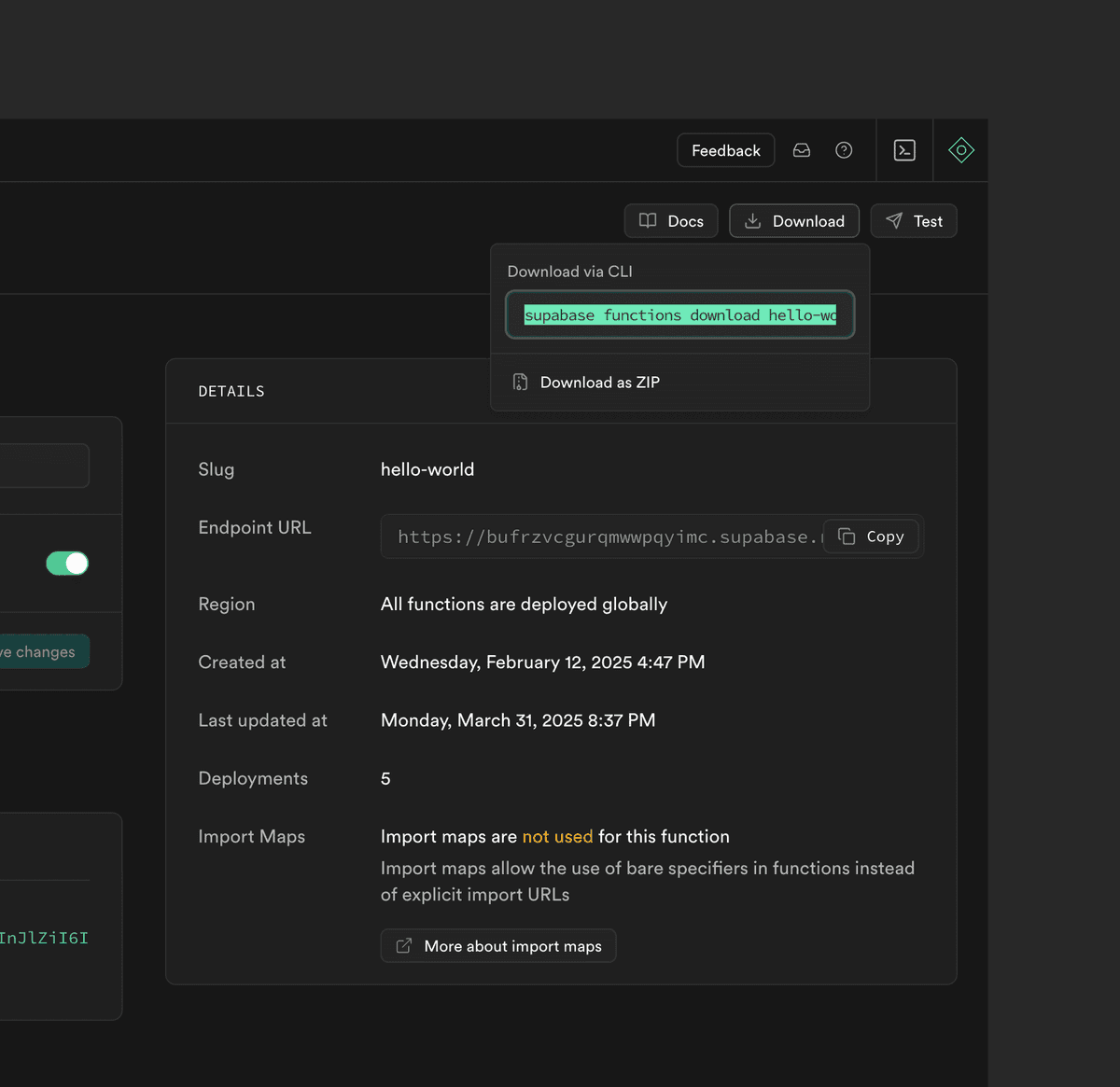1120x1087 pixels.
Task: Click the copy icon next to the endpoint URL
Action: pos(847,536)
